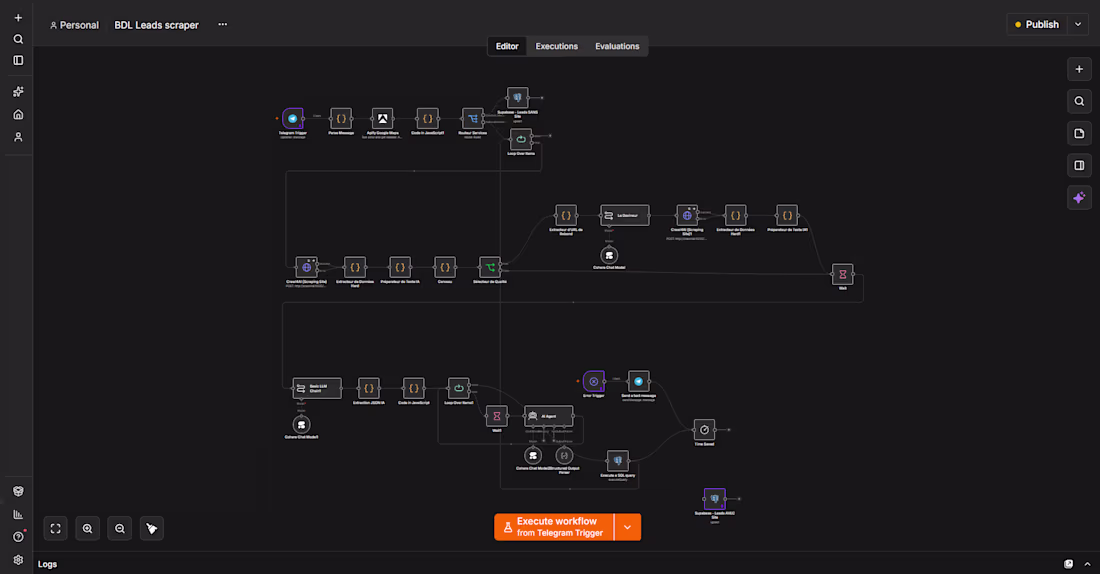
Task: Select the Sélecteur de Qualité node
Action: [x=490, y=267]
